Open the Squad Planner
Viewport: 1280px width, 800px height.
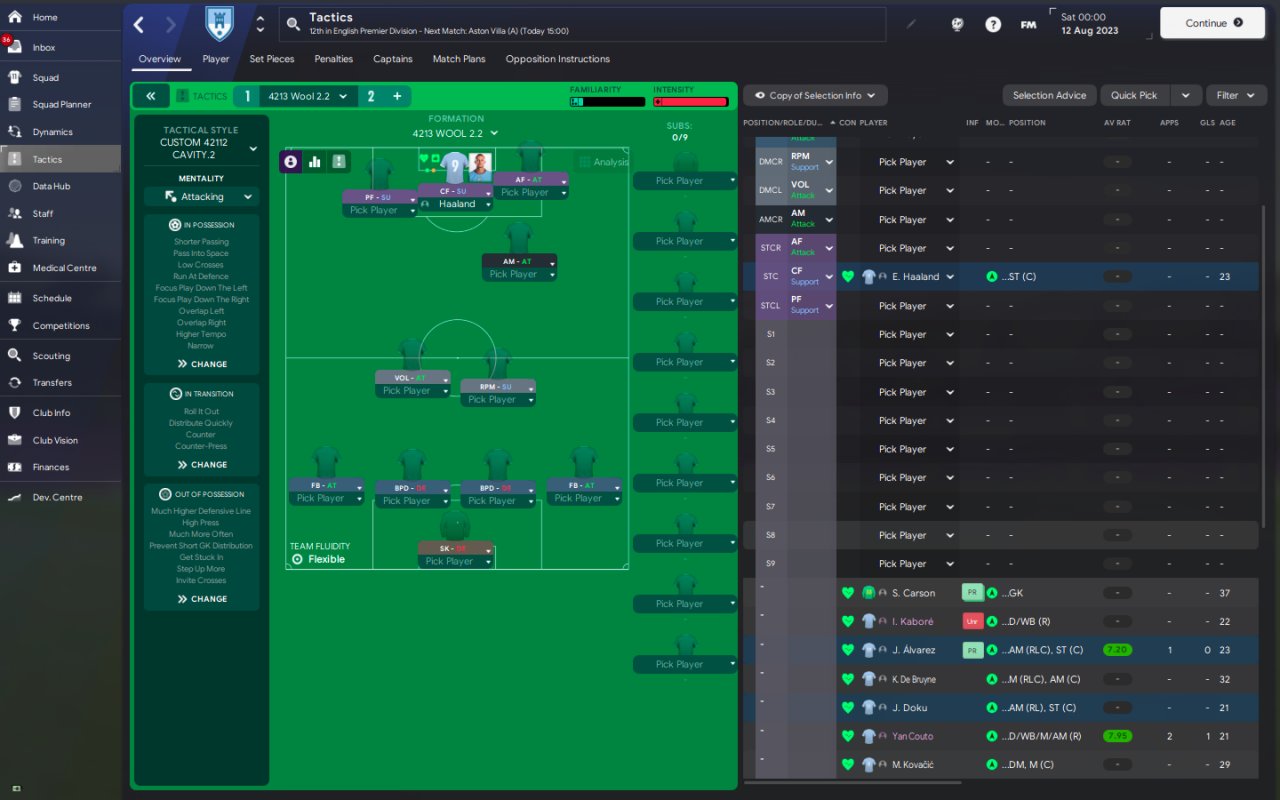60,104
